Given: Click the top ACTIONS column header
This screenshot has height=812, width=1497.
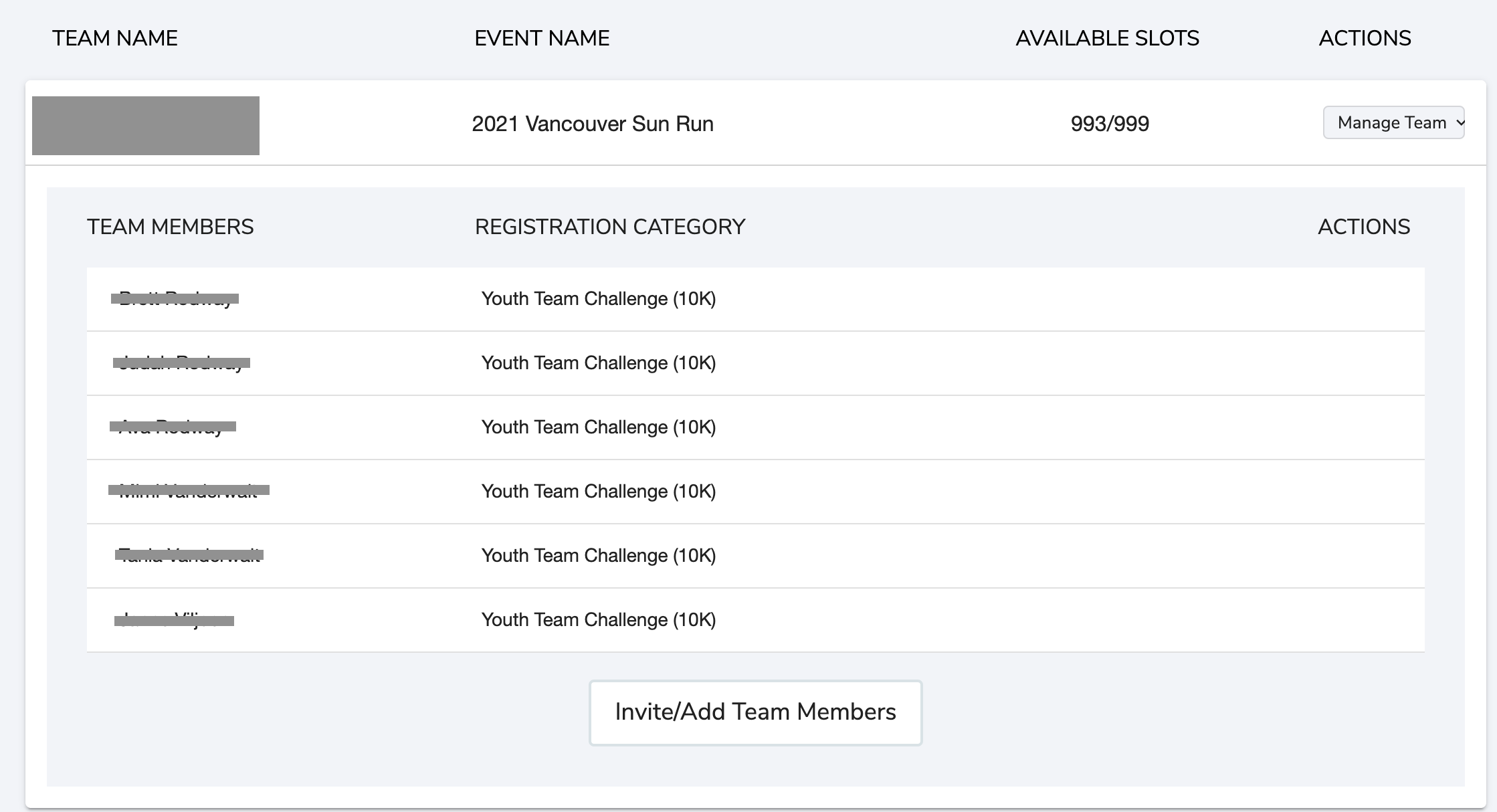Looking at the screenshot, I should pyautogui.click(x=1365, y=38).
